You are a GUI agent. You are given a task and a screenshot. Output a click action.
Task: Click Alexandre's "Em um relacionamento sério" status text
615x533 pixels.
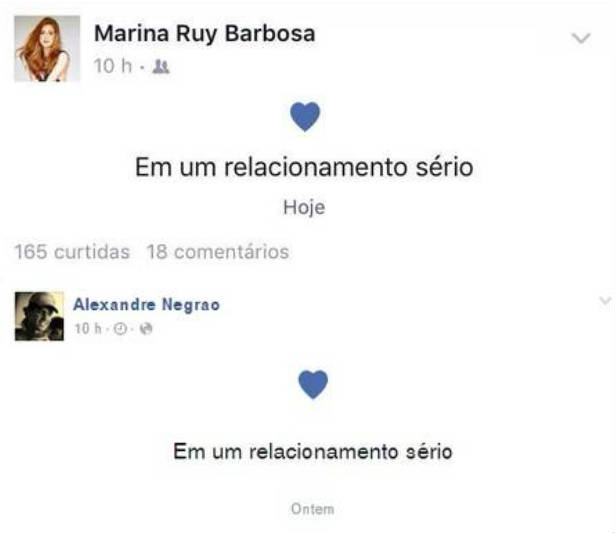313,451
